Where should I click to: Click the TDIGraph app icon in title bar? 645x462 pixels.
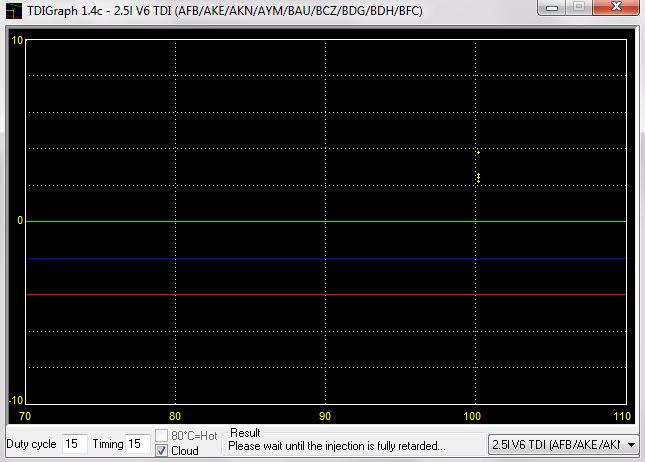tap(14, 11)
